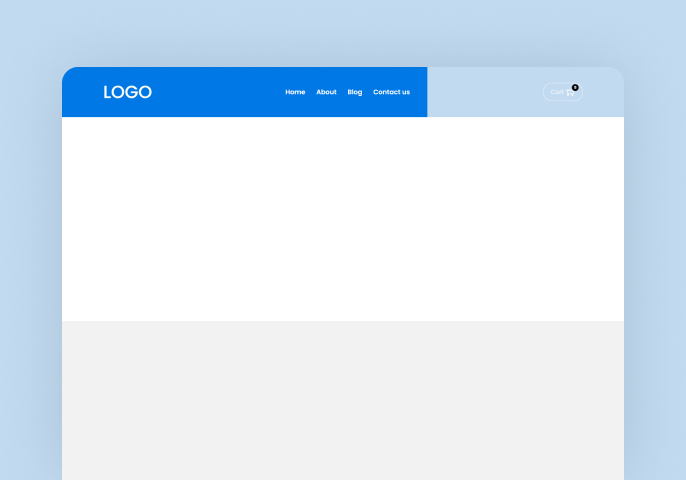The width and height of the screenshot is (686, 480).
Task: Click light blue header area left of Cart
Action: [484, 92]
